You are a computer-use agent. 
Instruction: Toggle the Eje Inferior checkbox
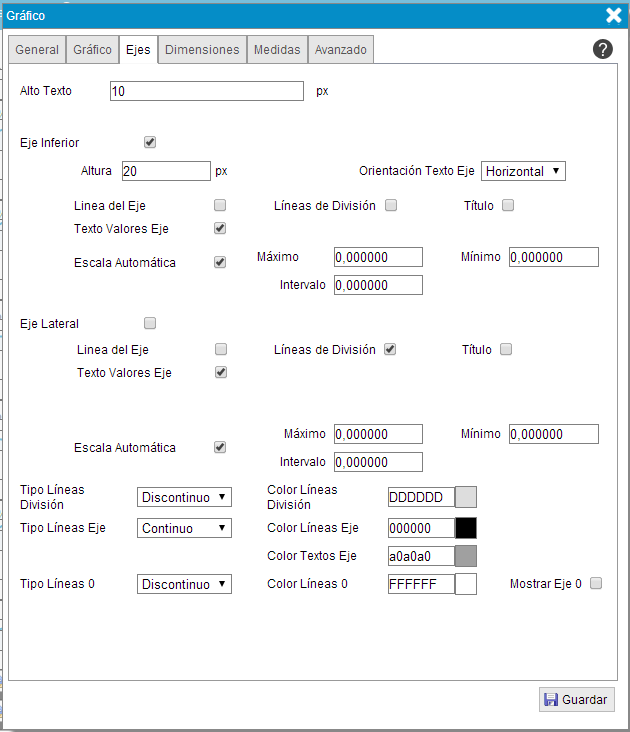150,142
